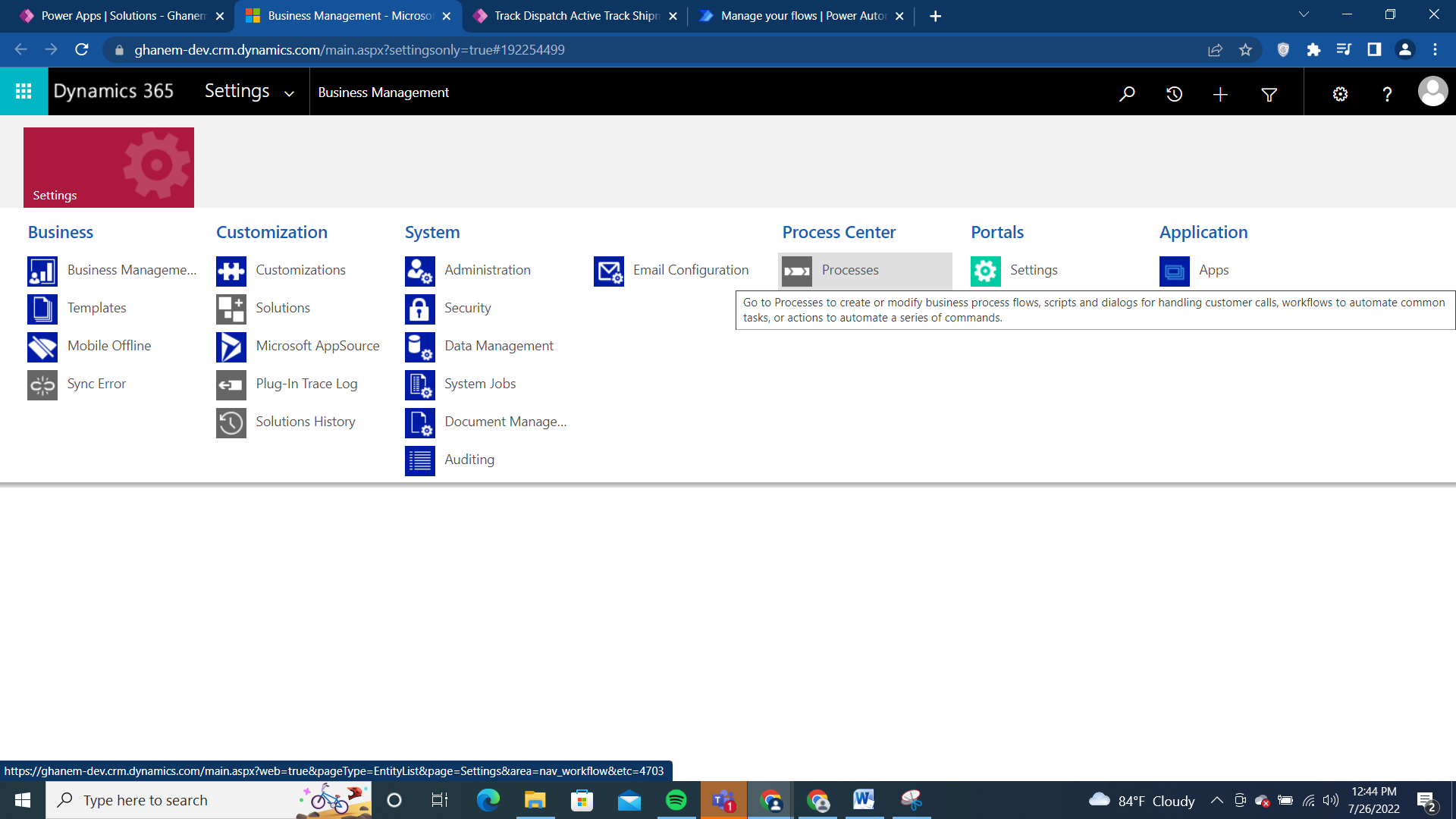Open advanced find filter icon
The width and height of the screenshot is (1456, 819).
tap(1269, 94)
